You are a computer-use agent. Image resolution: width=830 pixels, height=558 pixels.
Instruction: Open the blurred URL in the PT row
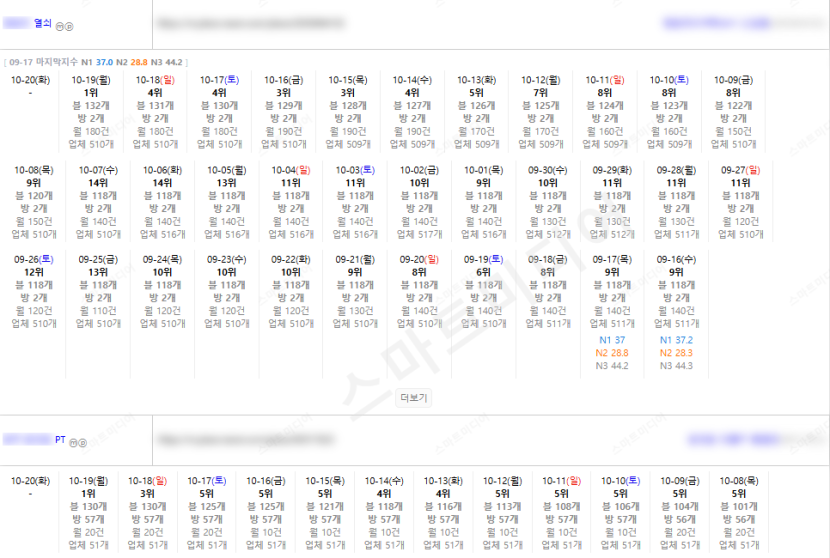[246, 439]
